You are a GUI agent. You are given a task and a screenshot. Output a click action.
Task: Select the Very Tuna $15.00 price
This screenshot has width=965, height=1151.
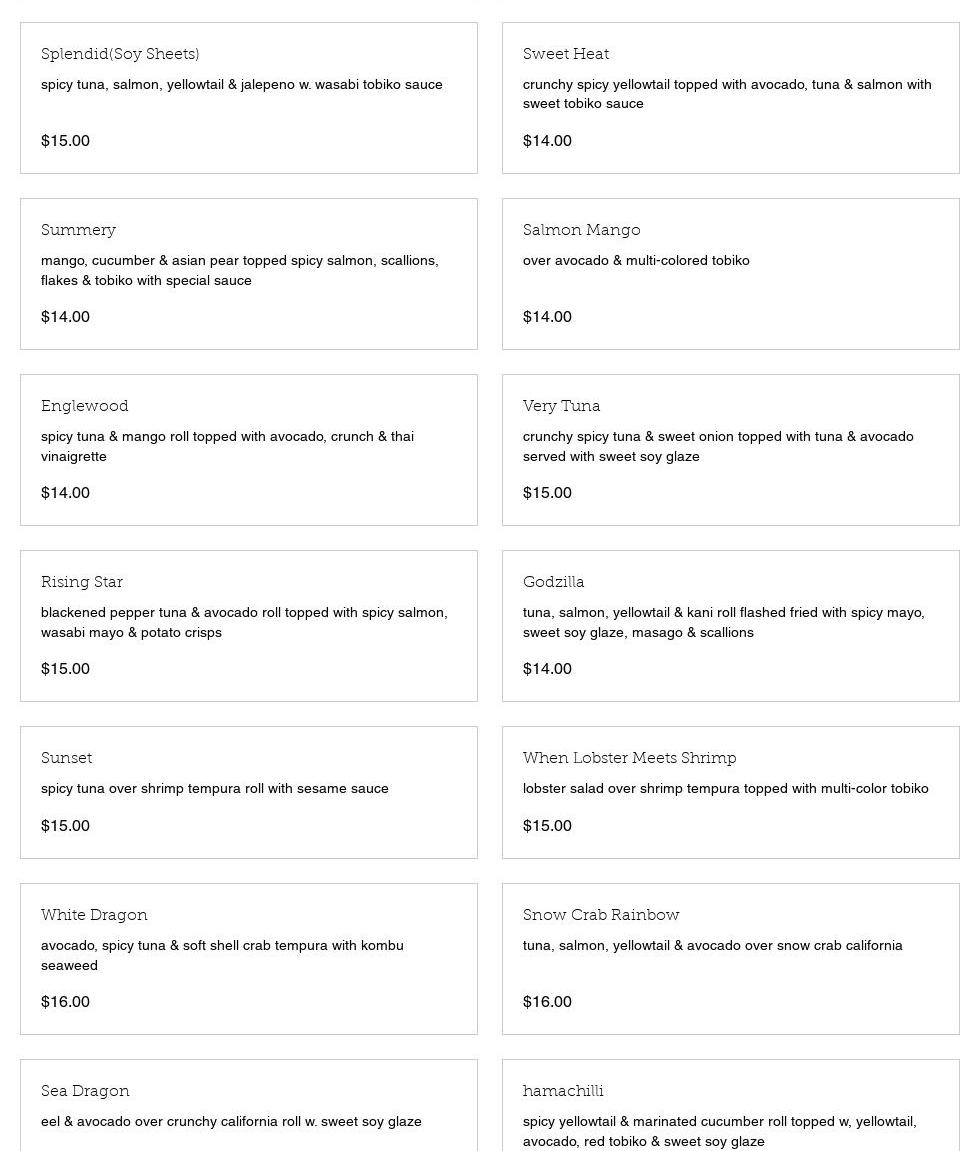click(547, 492)
